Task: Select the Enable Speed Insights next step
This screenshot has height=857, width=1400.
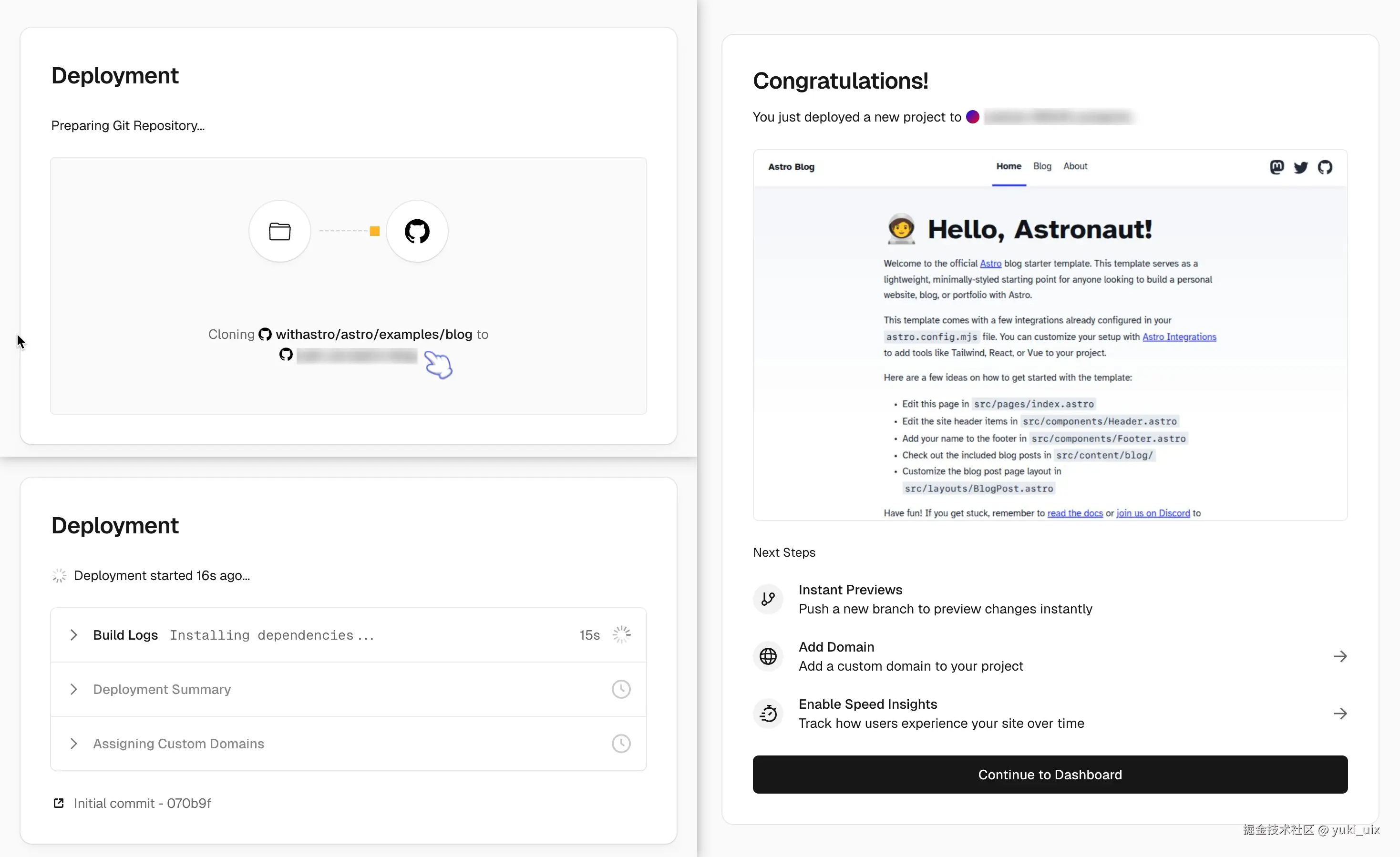Action: 1050,714
